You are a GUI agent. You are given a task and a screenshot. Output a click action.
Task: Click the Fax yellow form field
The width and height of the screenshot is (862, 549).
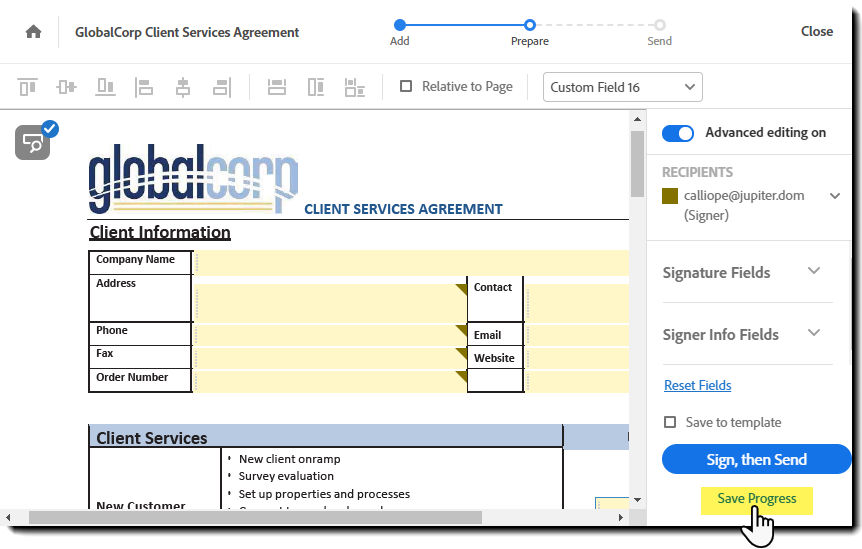331,358
